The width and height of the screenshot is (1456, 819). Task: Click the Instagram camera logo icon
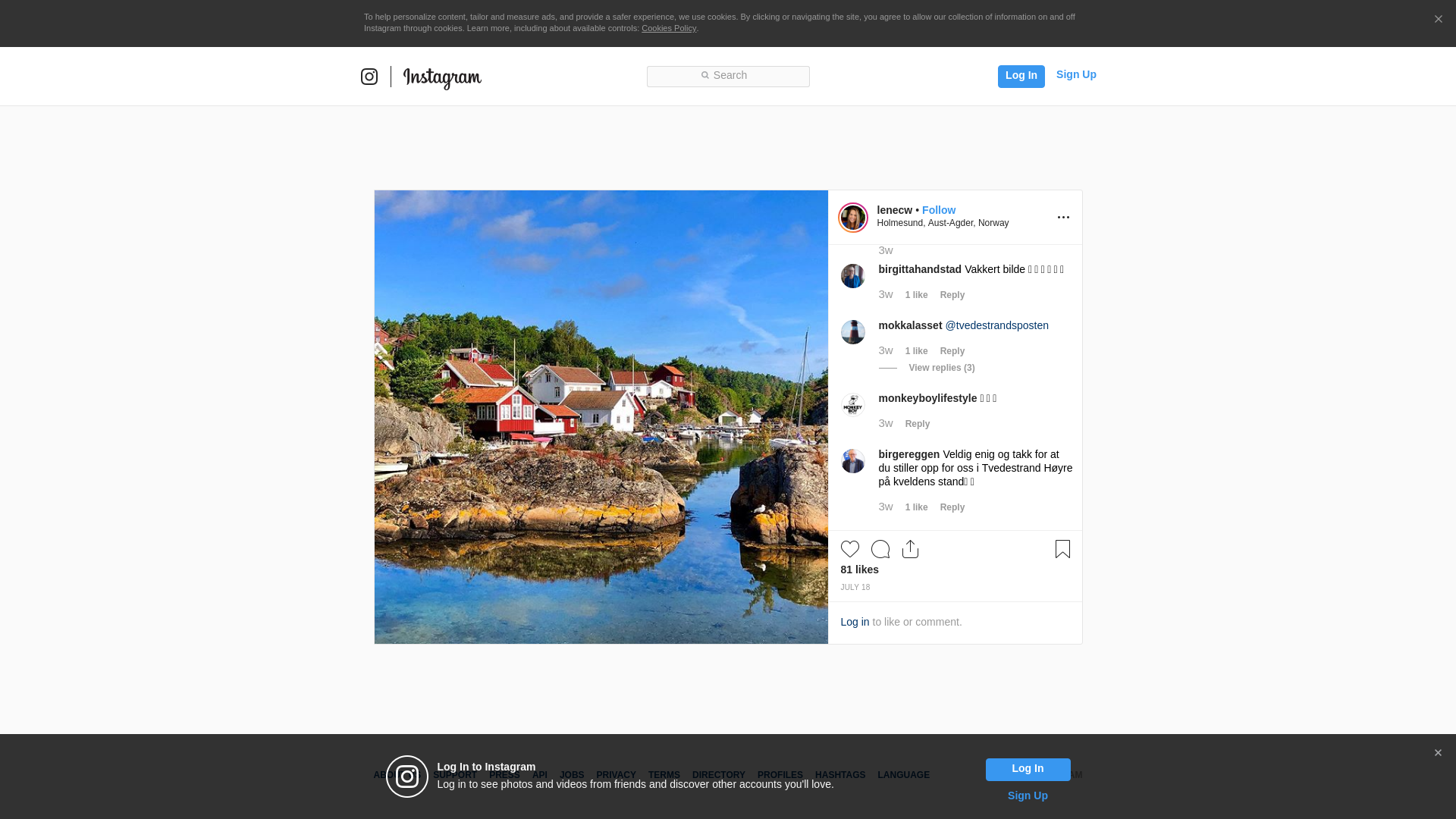click(369, 77)
